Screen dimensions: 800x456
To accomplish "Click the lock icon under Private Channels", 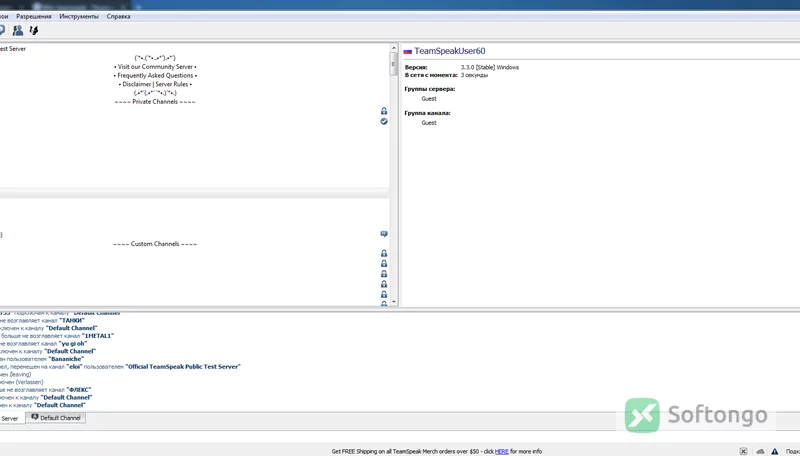I will 384,111.
